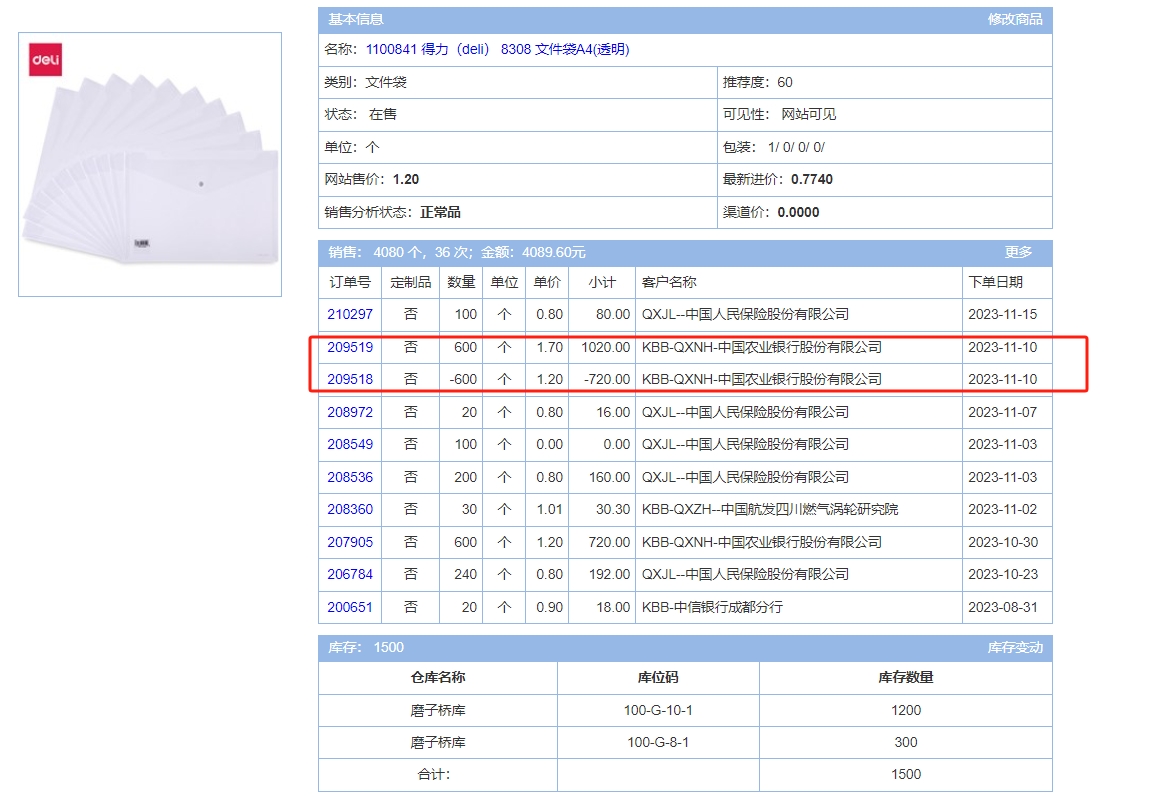This screenshot has width=1173, height=797.
Task: Open the 库存变动 link
Action: [x=1014, y=647]
